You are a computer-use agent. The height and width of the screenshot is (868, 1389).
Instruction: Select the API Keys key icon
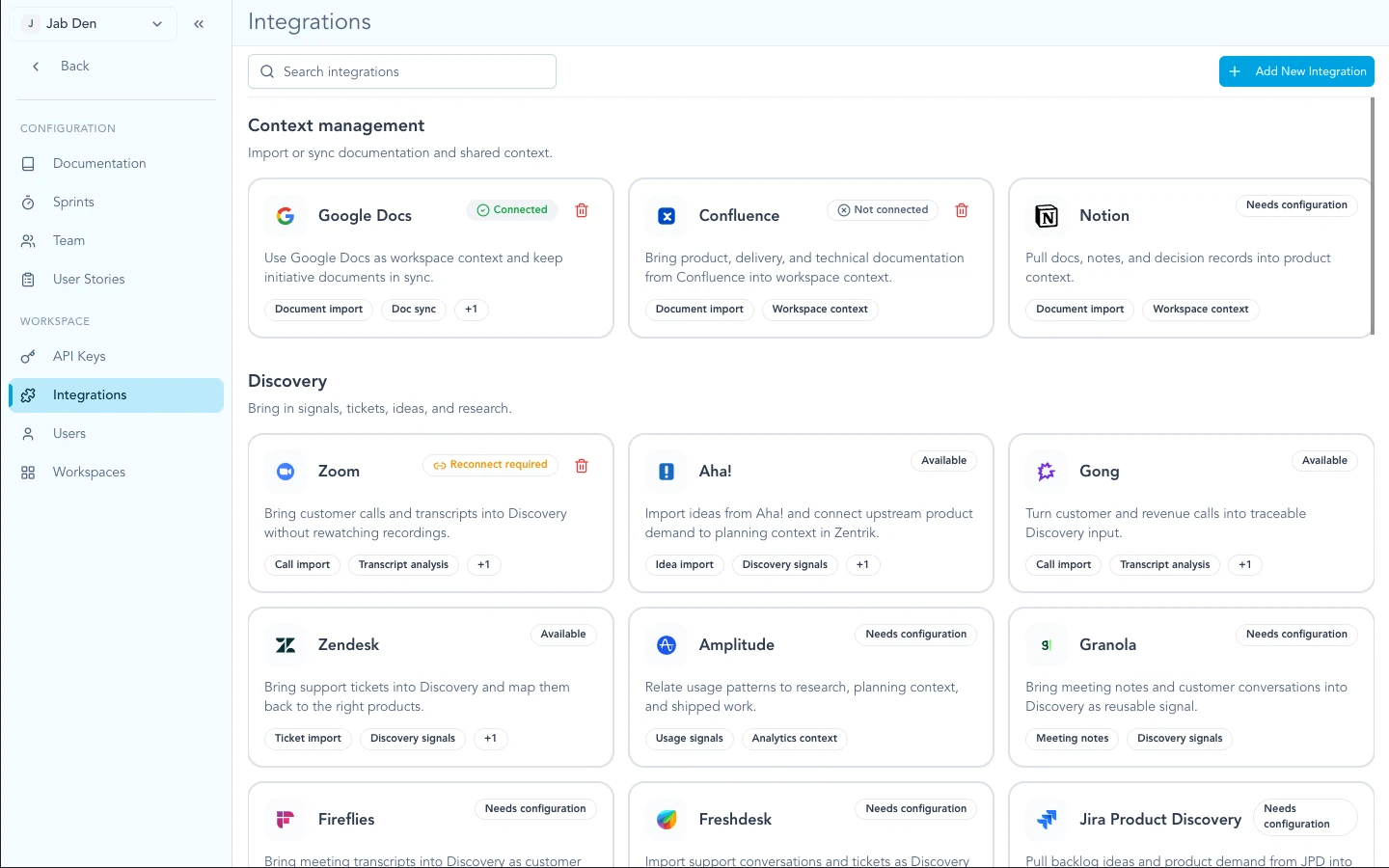click(x=28, y=356)
